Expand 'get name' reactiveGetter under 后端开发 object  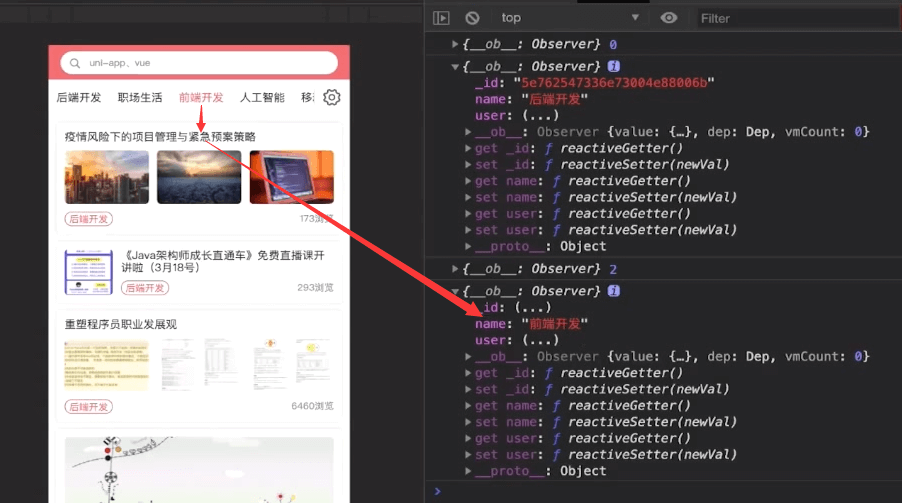click(468, 181)
